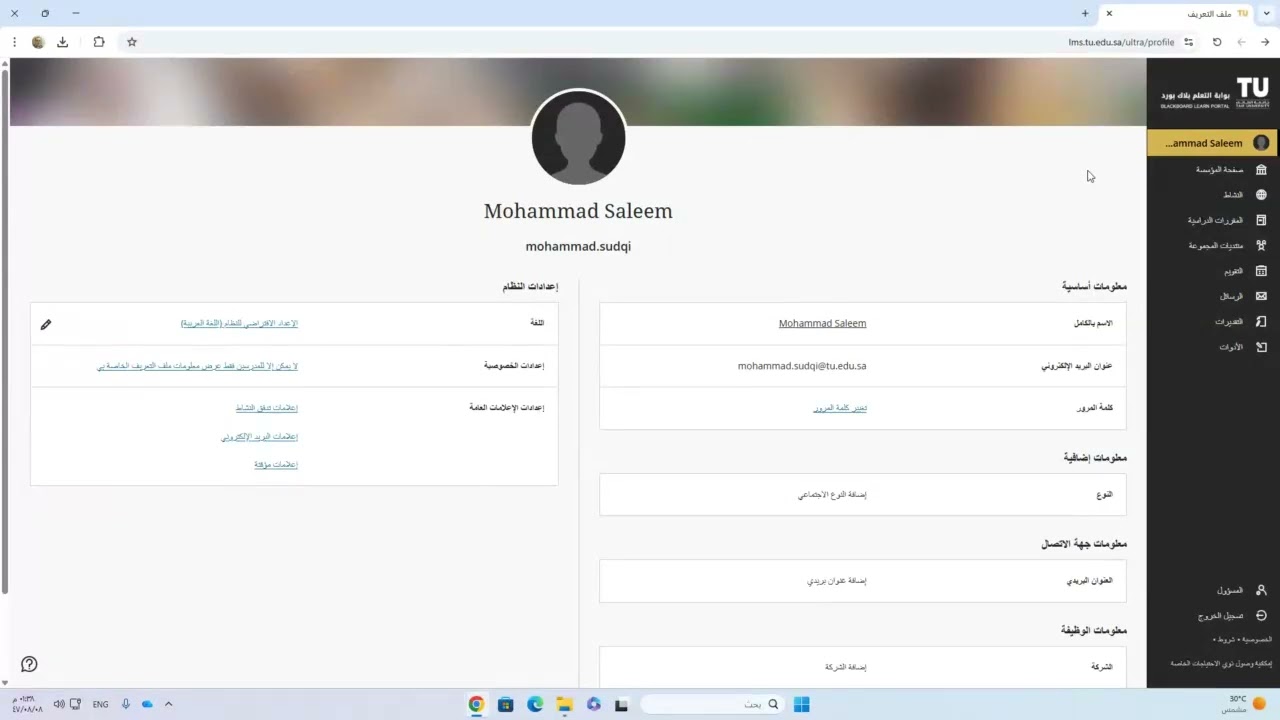Click the taskbar microphone icon
1280x720 pixels.
point(126,704)
